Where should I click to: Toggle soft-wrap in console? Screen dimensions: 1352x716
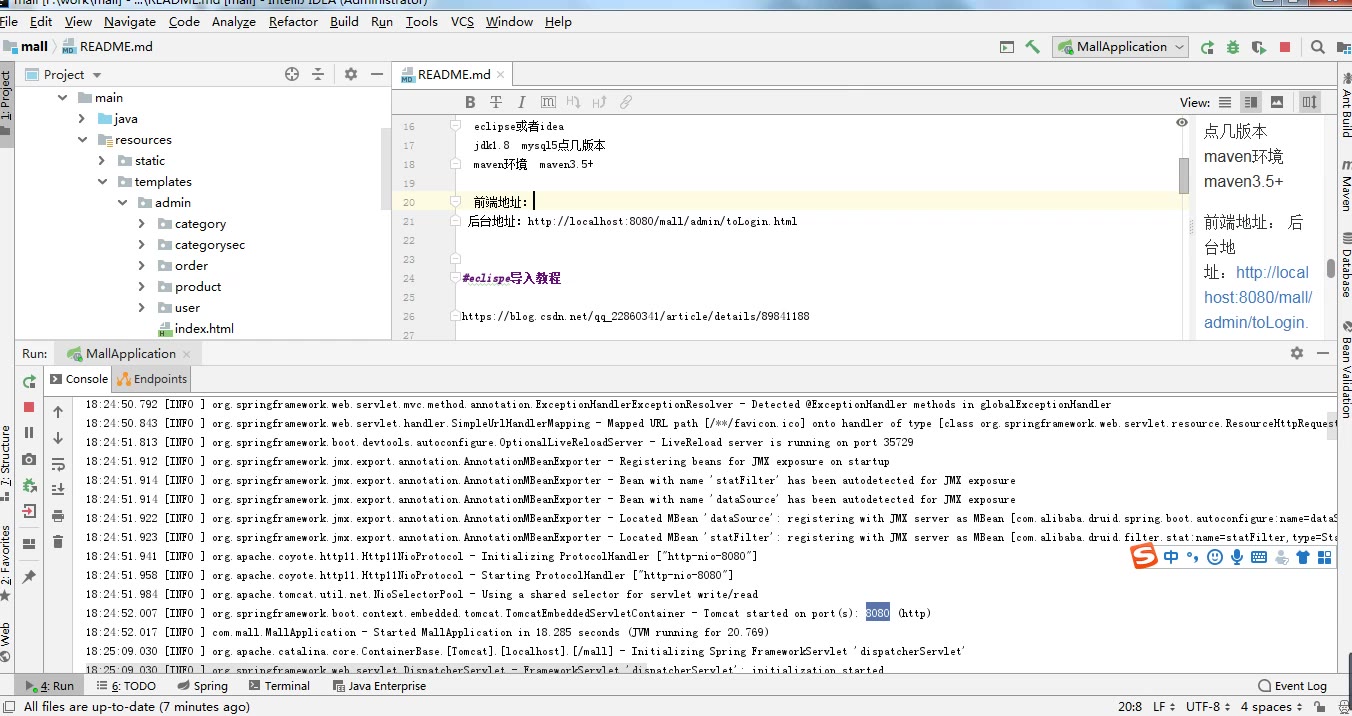point(58,464)
